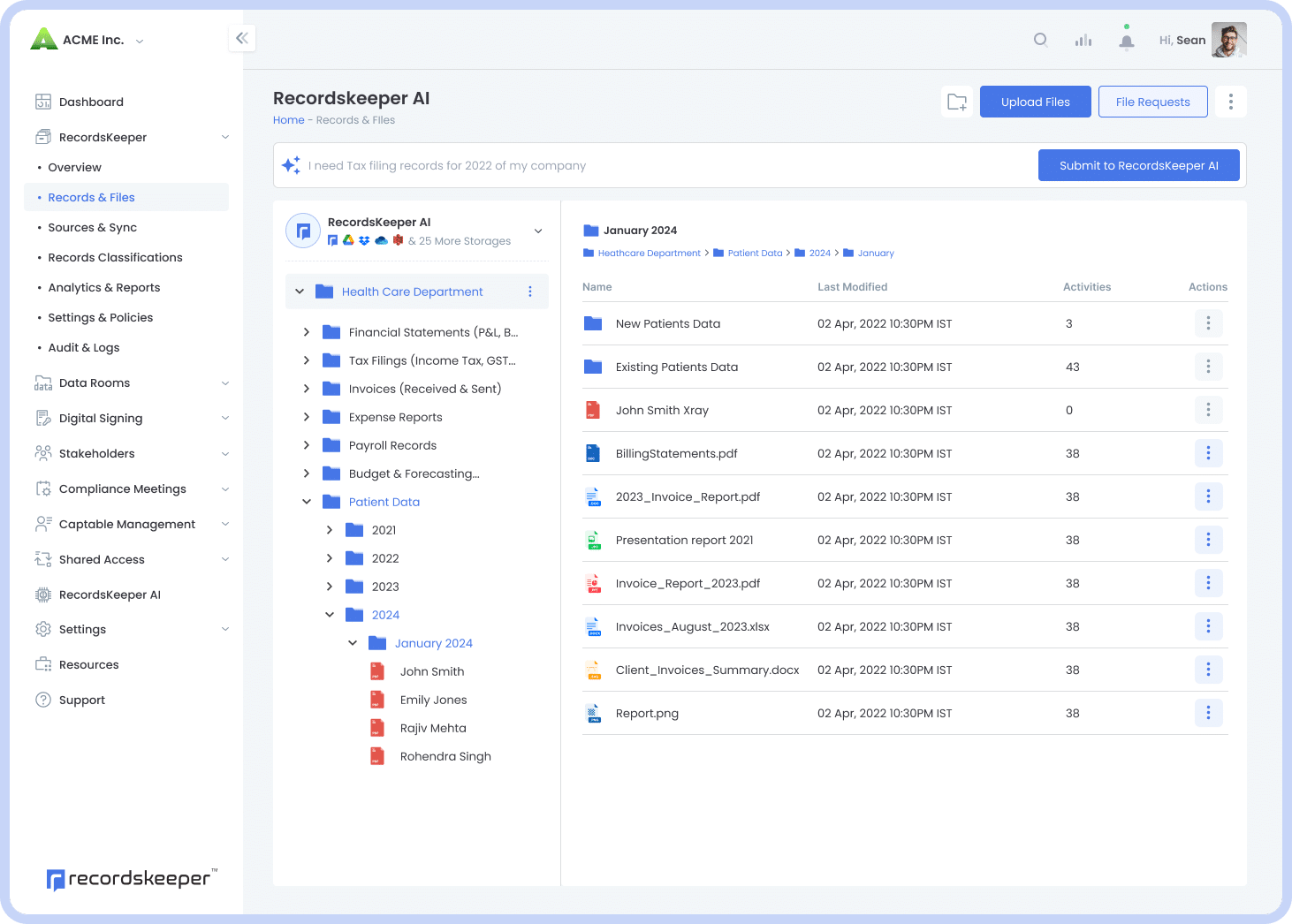Viewport: 1292px width, 924px height.
Task: Open actions menu for Report.png
Action: (x=1208, y=713)
